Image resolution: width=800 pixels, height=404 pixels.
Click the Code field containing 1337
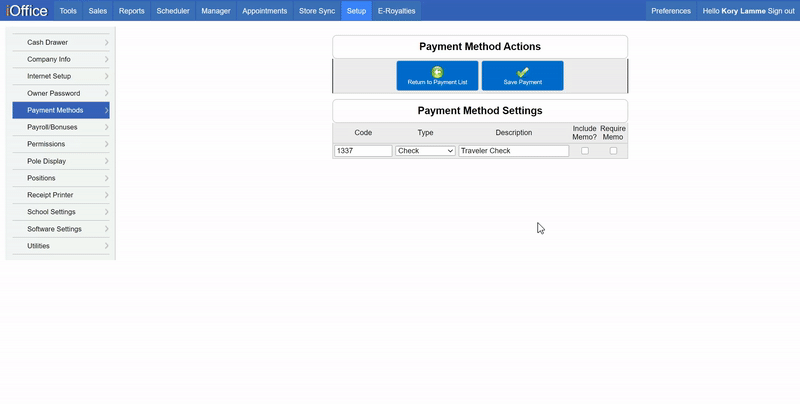tap(363, 151)
